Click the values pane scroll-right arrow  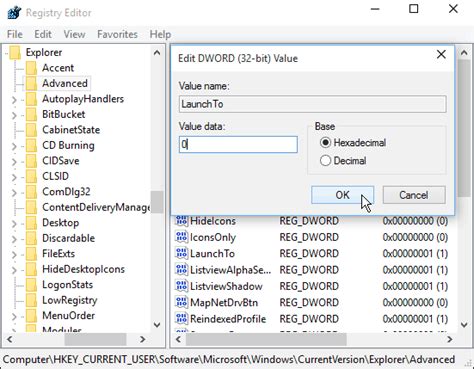pyautogui.click(x=450, y=340)
